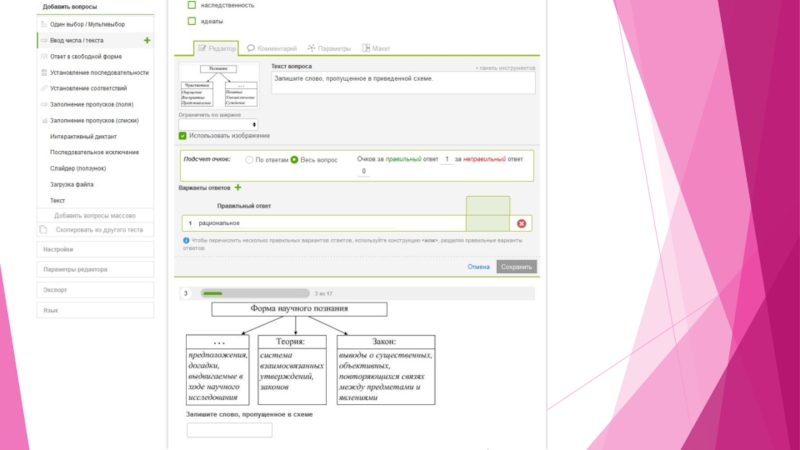Choose Ответ в свободной форме question type
This screenshot has height=450, width=800.
click(86, 57)
